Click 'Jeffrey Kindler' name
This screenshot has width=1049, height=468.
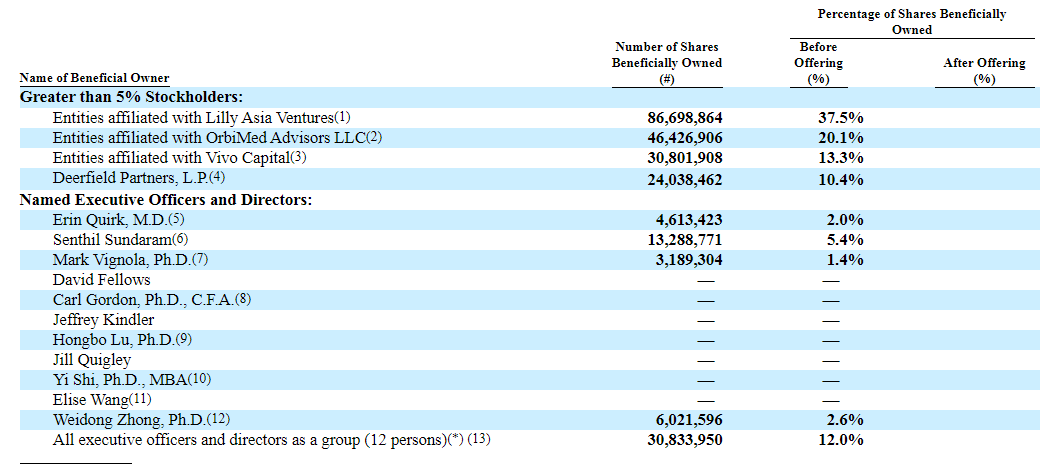click(104, 320)
